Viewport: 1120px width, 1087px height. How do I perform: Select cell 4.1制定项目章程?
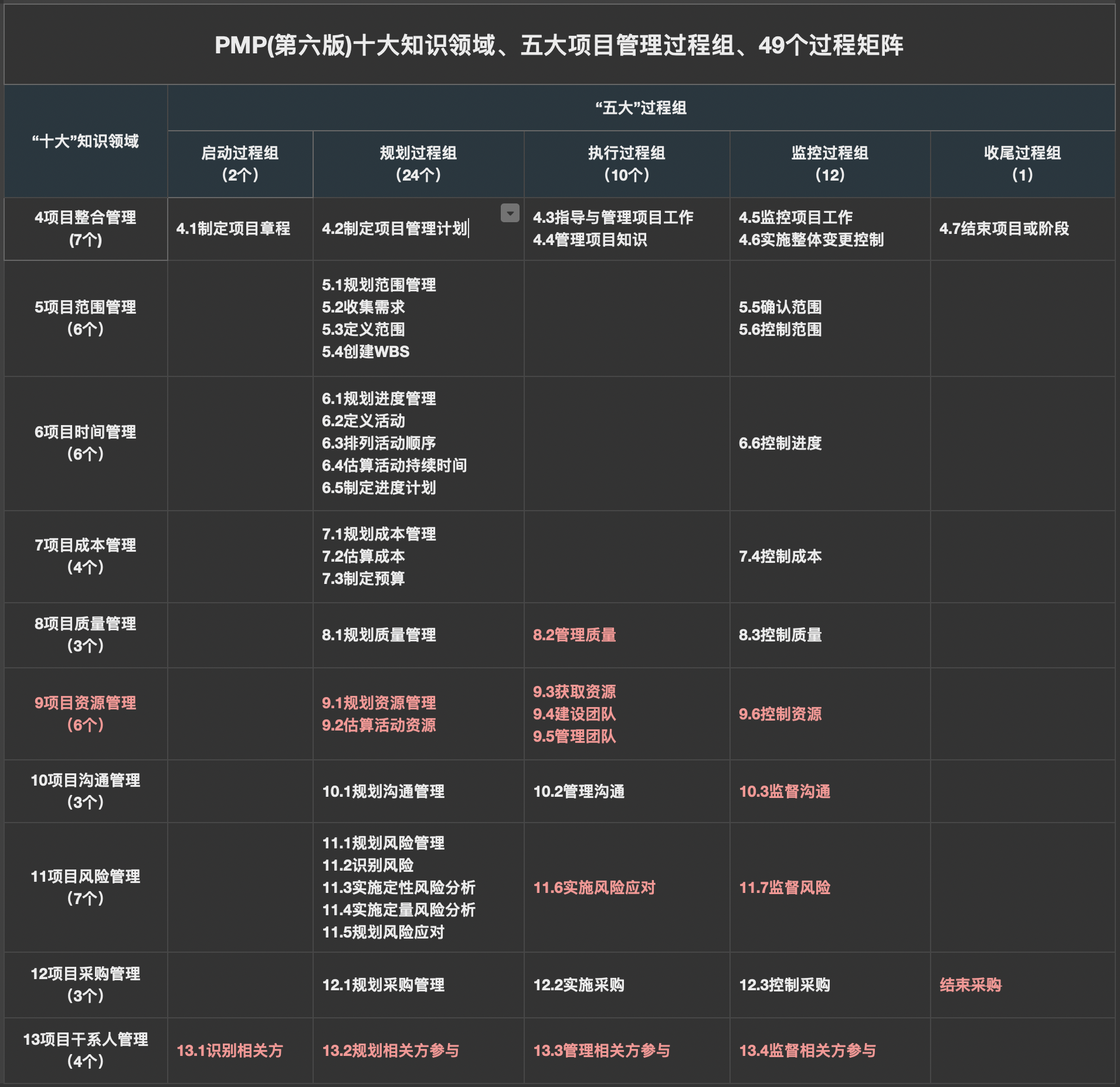point(240,229)
